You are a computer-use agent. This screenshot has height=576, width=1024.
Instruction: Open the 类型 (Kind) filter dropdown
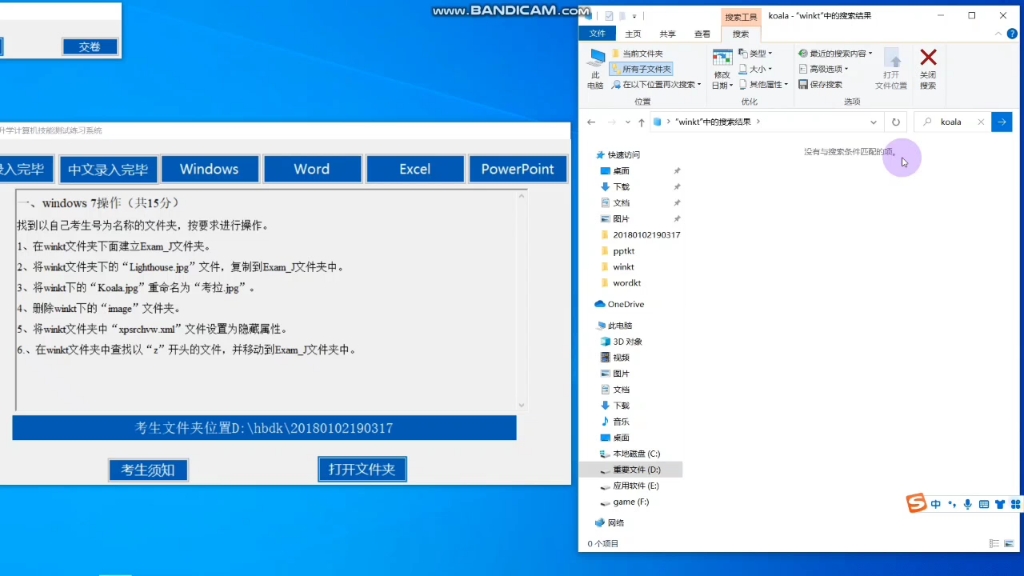758,52
